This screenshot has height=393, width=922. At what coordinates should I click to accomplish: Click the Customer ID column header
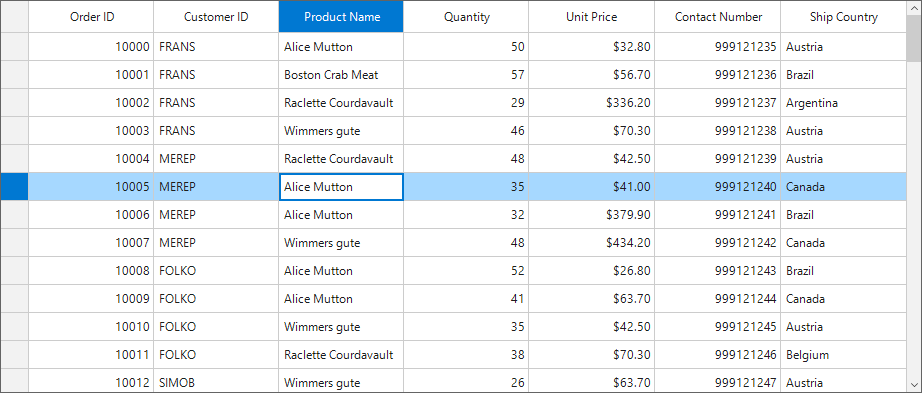(216, 16)
